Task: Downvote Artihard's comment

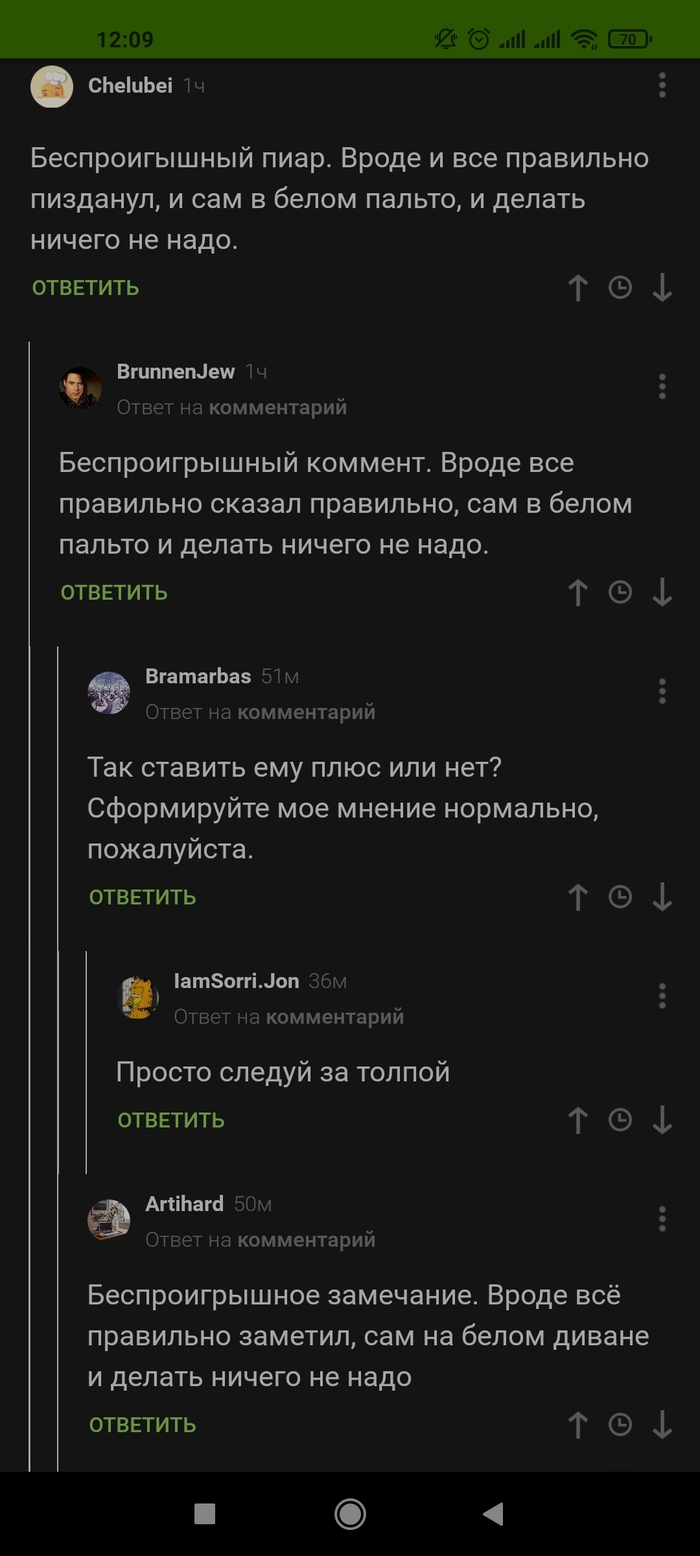Action: point(662,1425)
